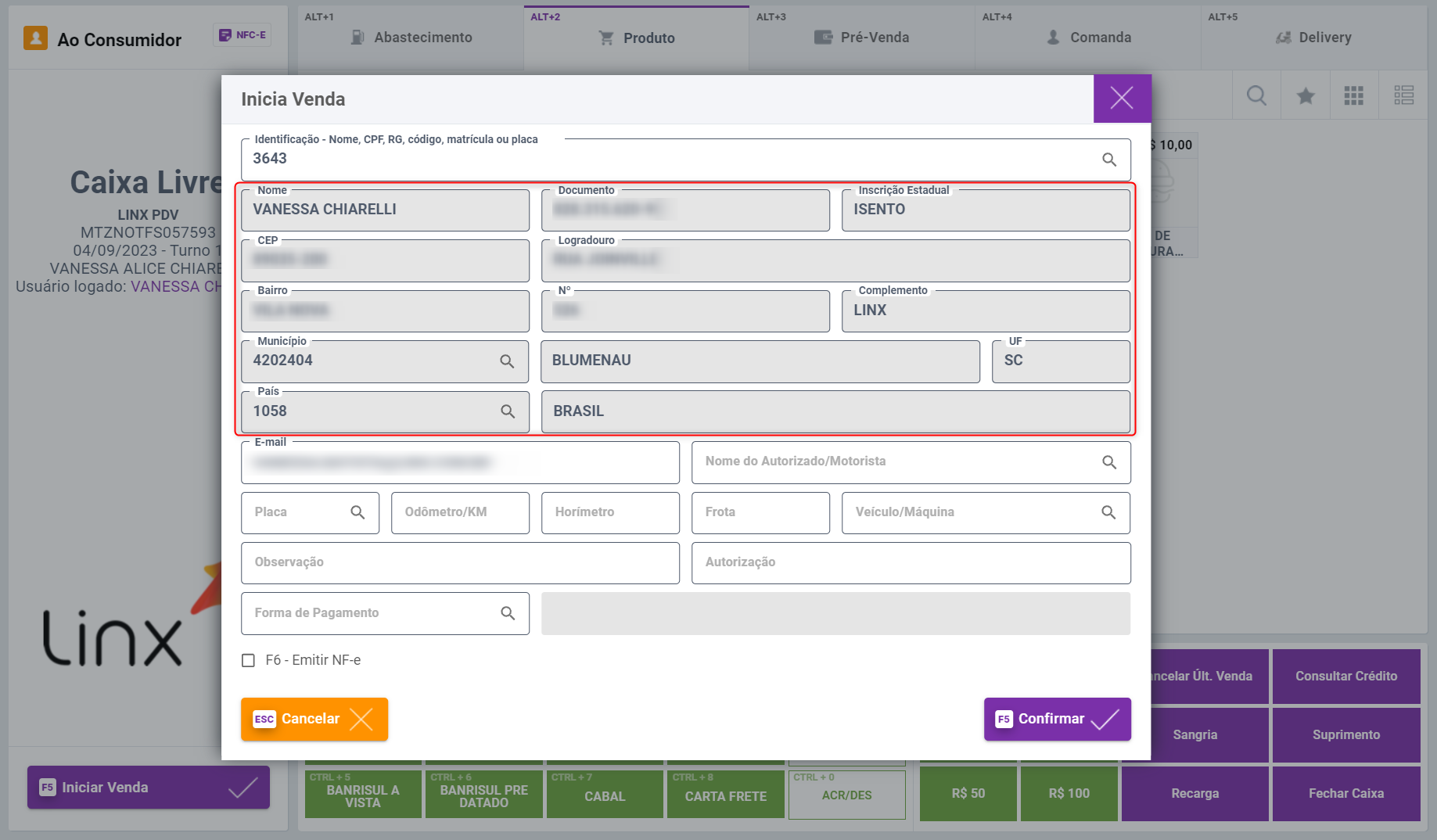Switch to grid view icon

pyautogui.click(x=1354, y=96)
